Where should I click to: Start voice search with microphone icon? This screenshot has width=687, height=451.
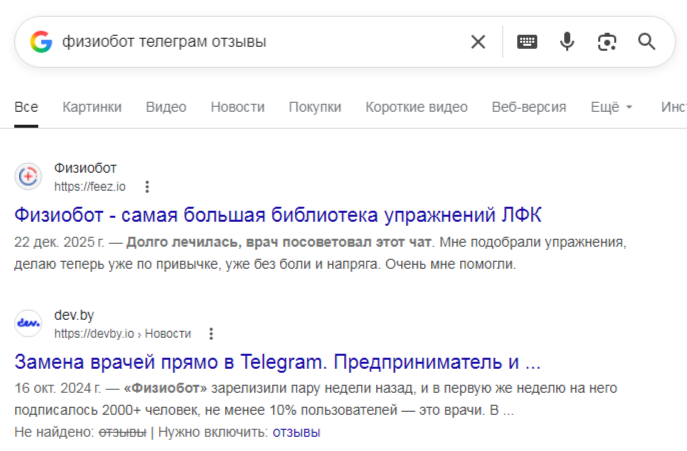pyautogui.click(x=567, y=42)
